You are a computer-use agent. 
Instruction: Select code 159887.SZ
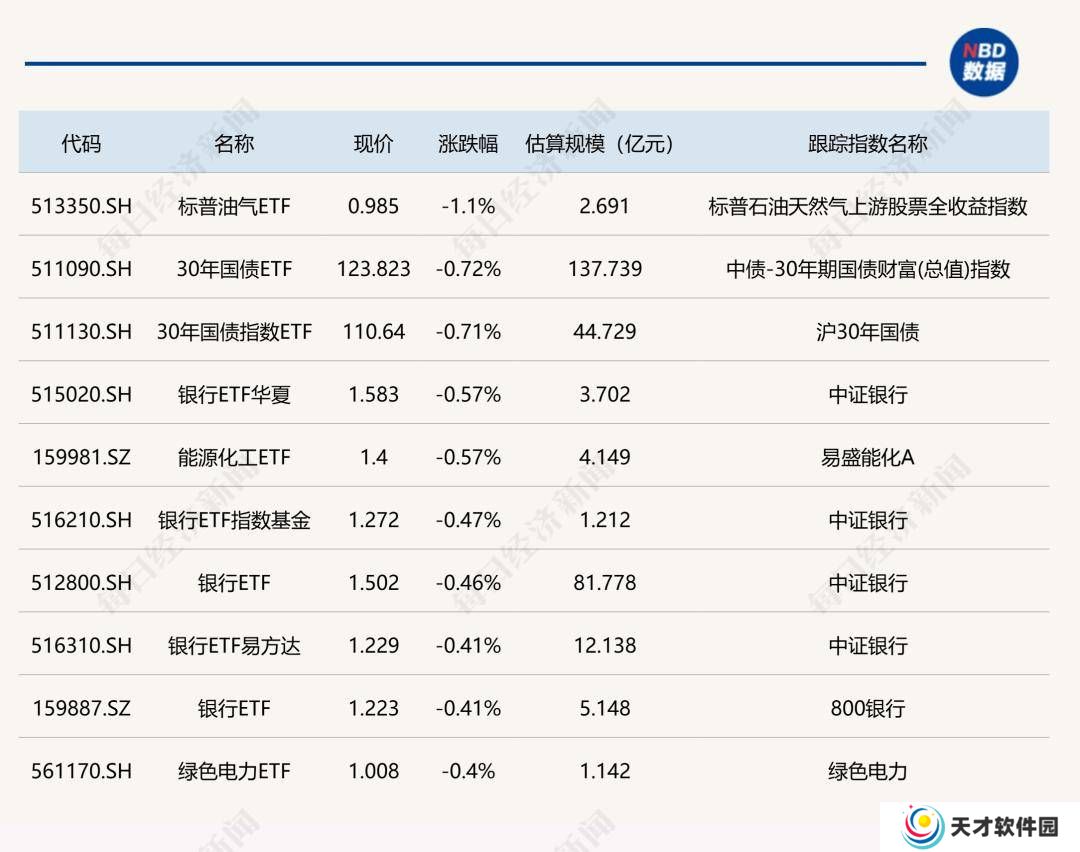pos(81,708)
